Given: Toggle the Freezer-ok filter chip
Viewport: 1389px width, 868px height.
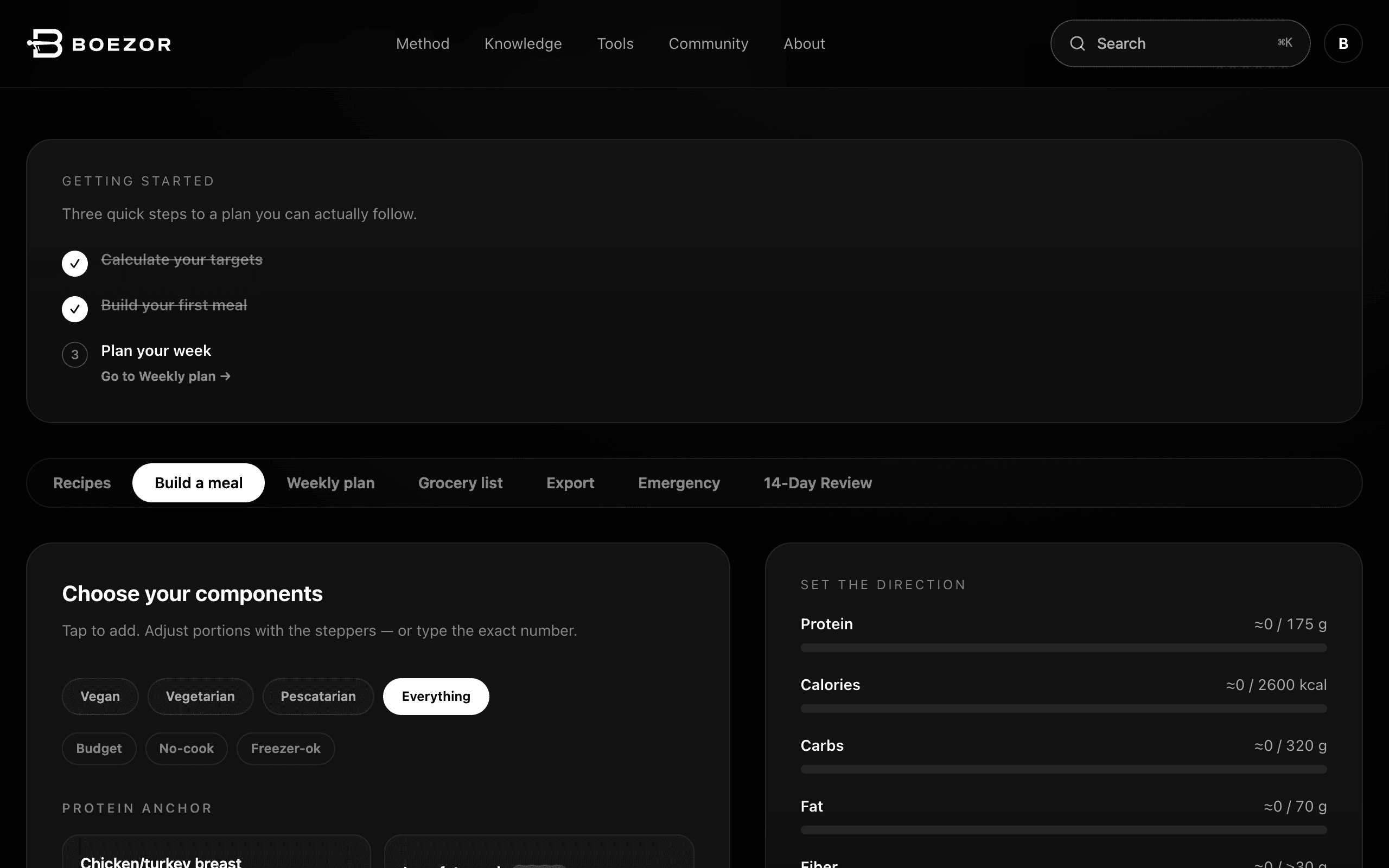Looking at the screenshot, I should pyautogui.click(x=286, y=749).
